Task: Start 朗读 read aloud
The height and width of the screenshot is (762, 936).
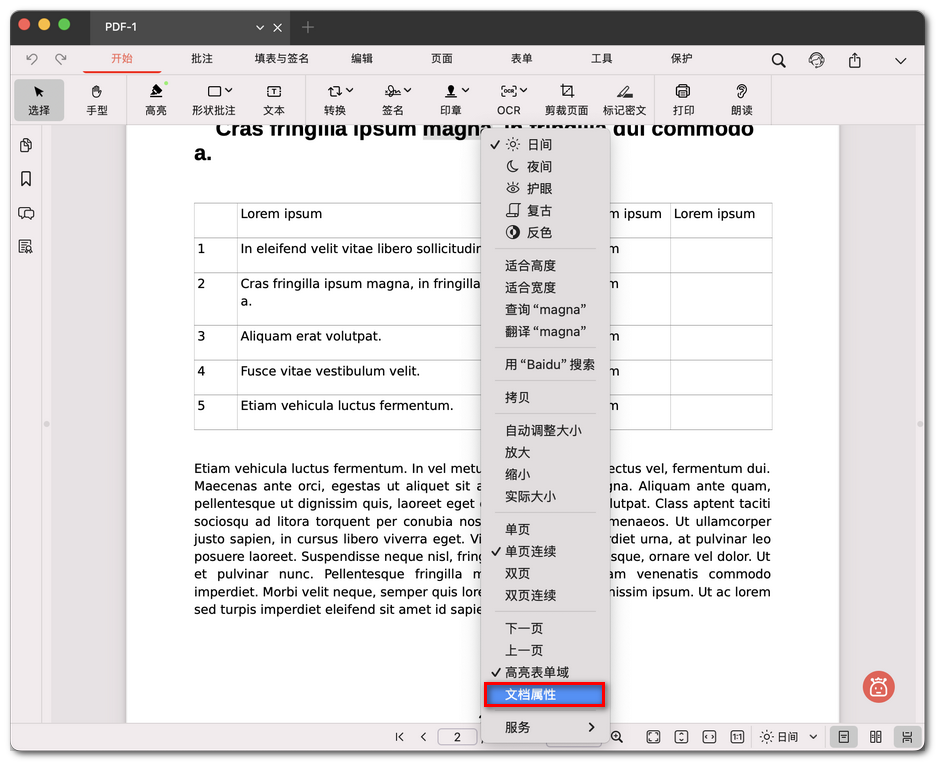Action: [741, 99]
